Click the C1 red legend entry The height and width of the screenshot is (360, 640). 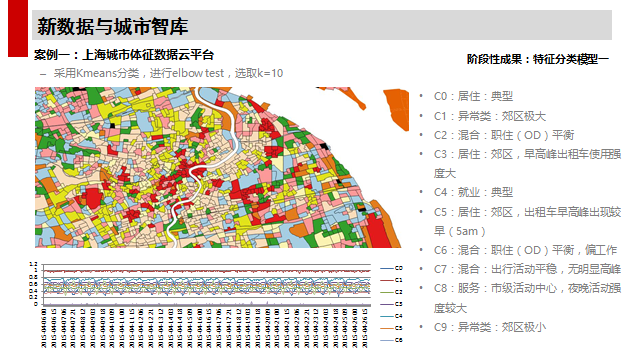tap(391, 280)
